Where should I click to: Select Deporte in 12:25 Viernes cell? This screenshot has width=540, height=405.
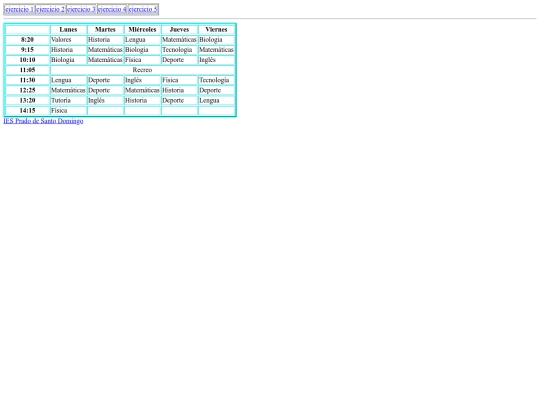tap(216, 90)
